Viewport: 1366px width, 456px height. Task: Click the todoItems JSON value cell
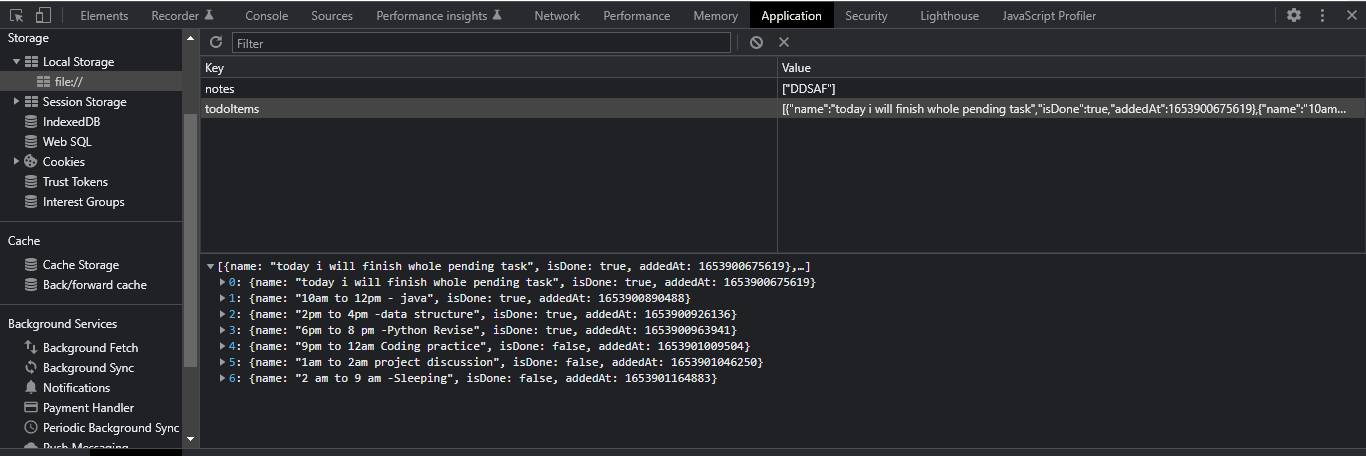(1071, 109)
